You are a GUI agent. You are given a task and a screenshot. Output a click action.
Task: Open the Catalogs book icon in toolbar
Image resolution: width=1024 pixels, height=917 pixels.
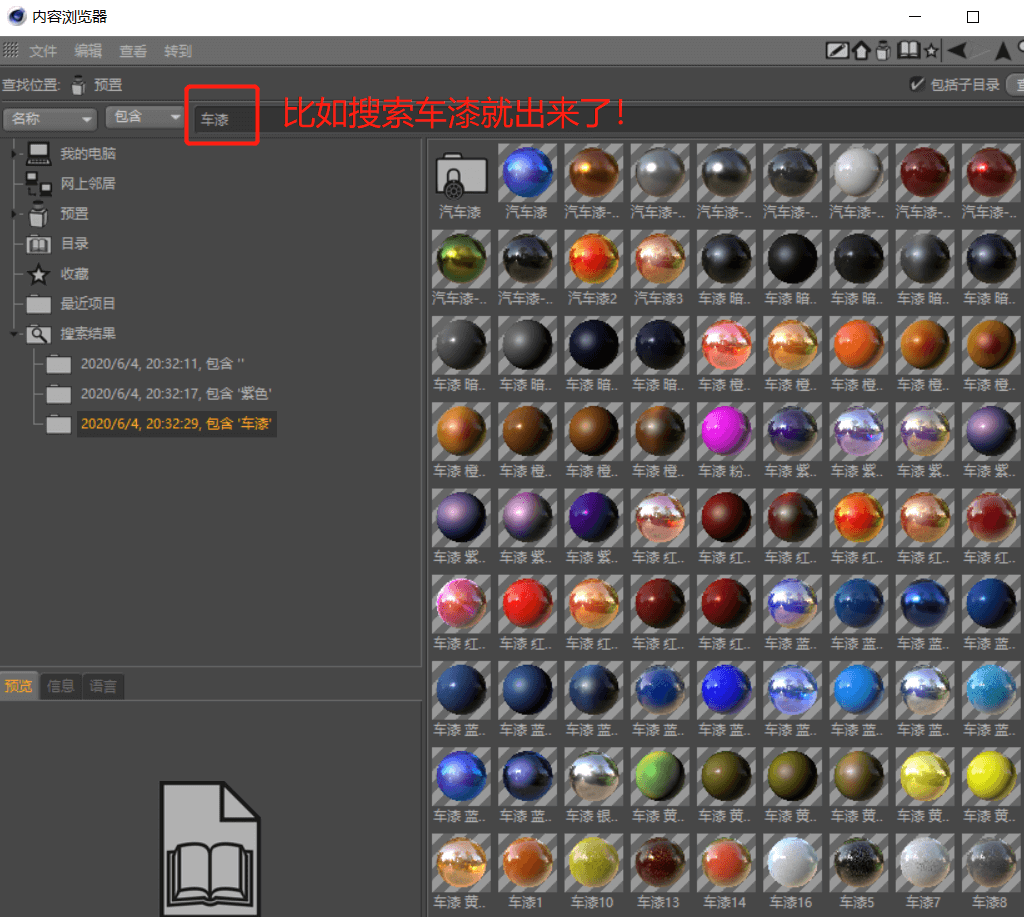[908, 51]
